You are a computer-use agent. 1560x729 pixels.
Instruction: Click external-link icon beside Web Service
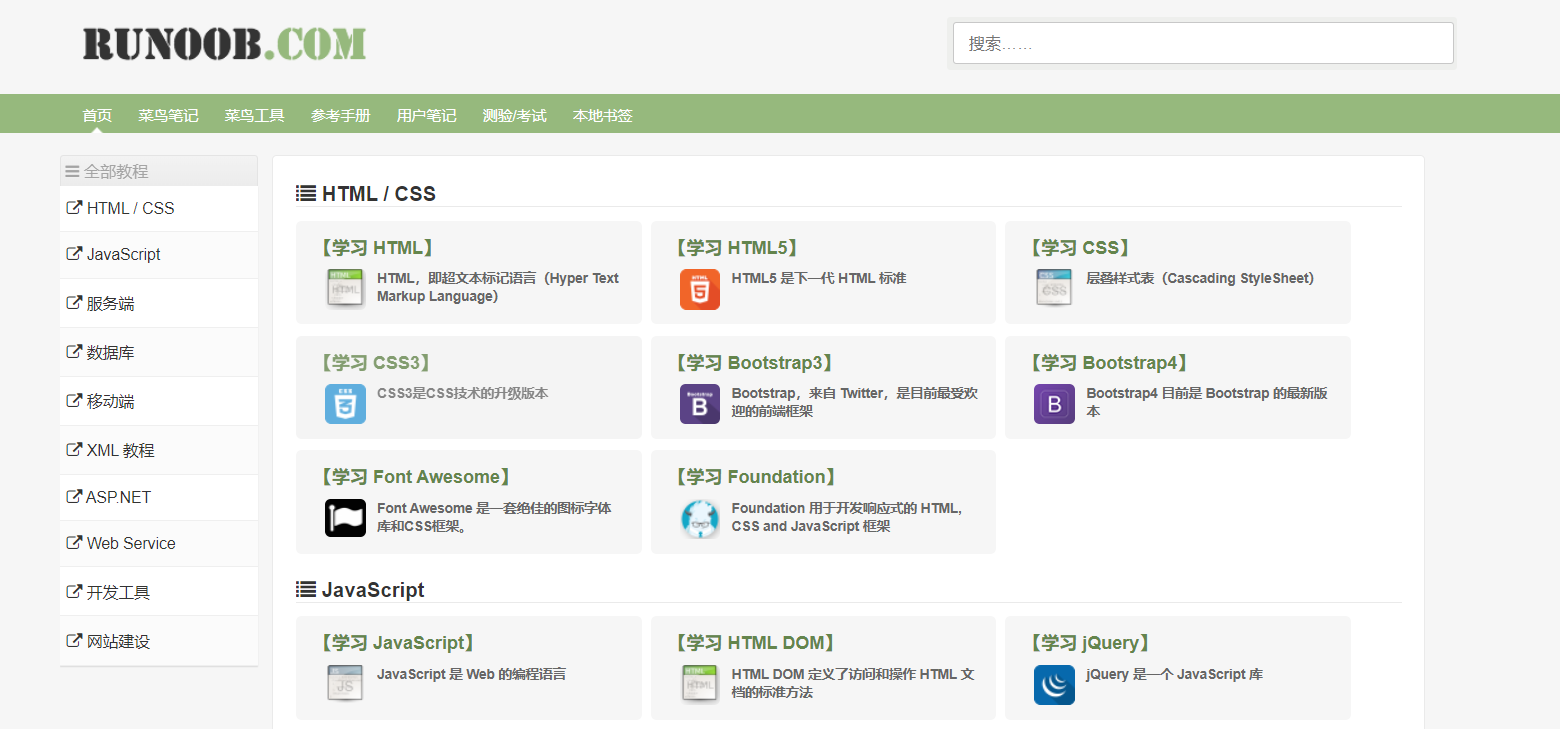(73, 543)
